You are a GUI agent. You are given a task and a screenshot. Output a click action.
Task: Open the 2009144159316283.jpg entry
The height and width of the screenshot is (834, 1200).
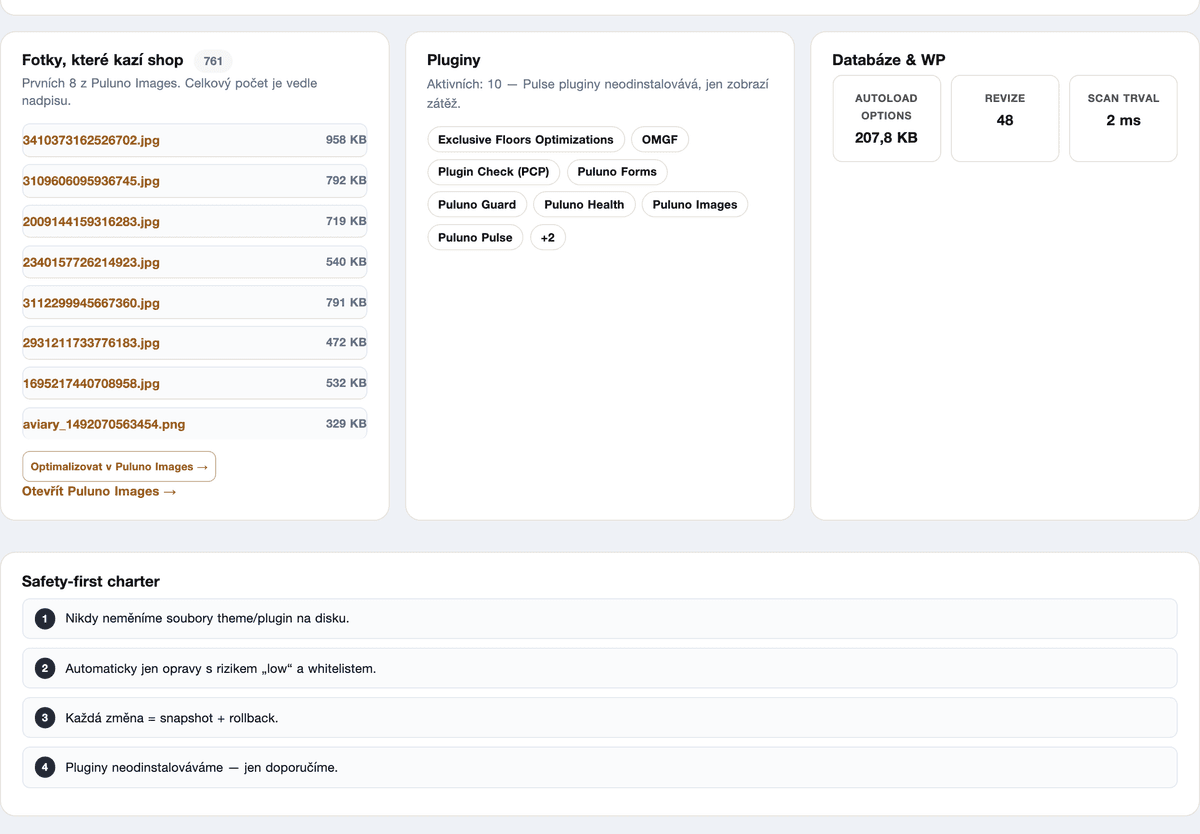point(194,221)
